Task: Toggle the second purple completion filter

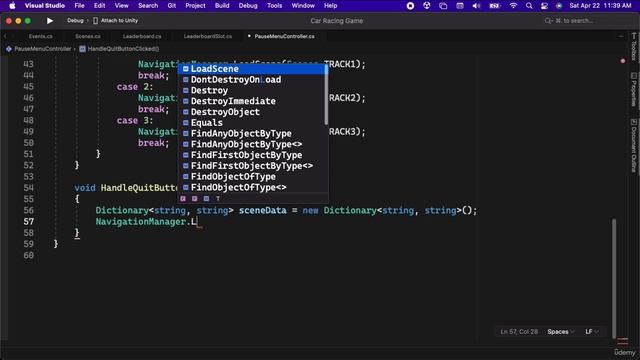Action: [x=195, y=198]
